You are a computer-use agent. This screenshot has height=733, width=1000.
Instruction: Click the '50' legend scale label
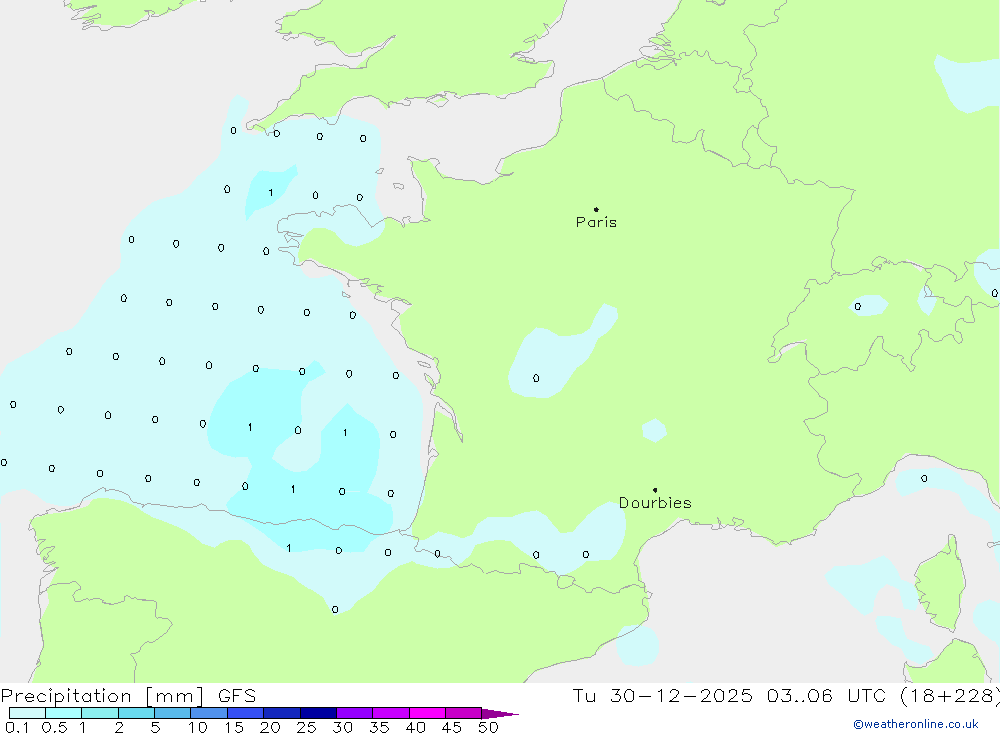(488, 727)
